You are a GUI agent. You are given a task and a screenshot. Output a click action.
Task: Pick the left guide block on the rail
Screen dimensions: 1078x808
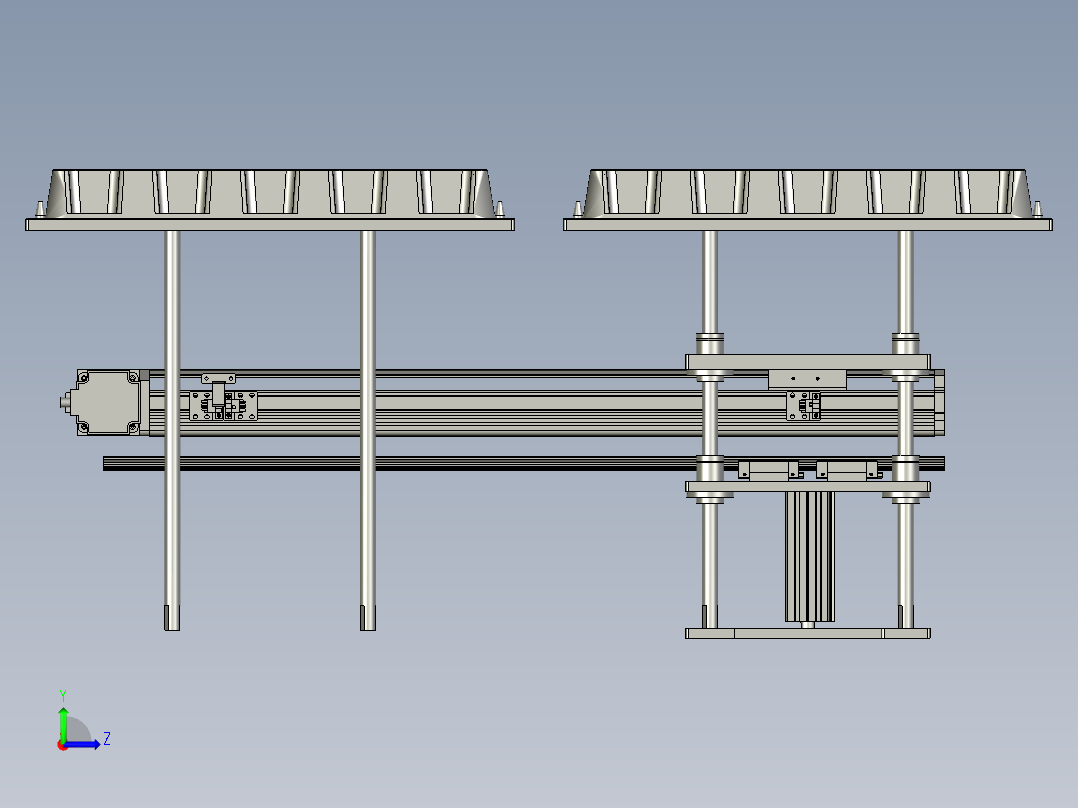769,471
